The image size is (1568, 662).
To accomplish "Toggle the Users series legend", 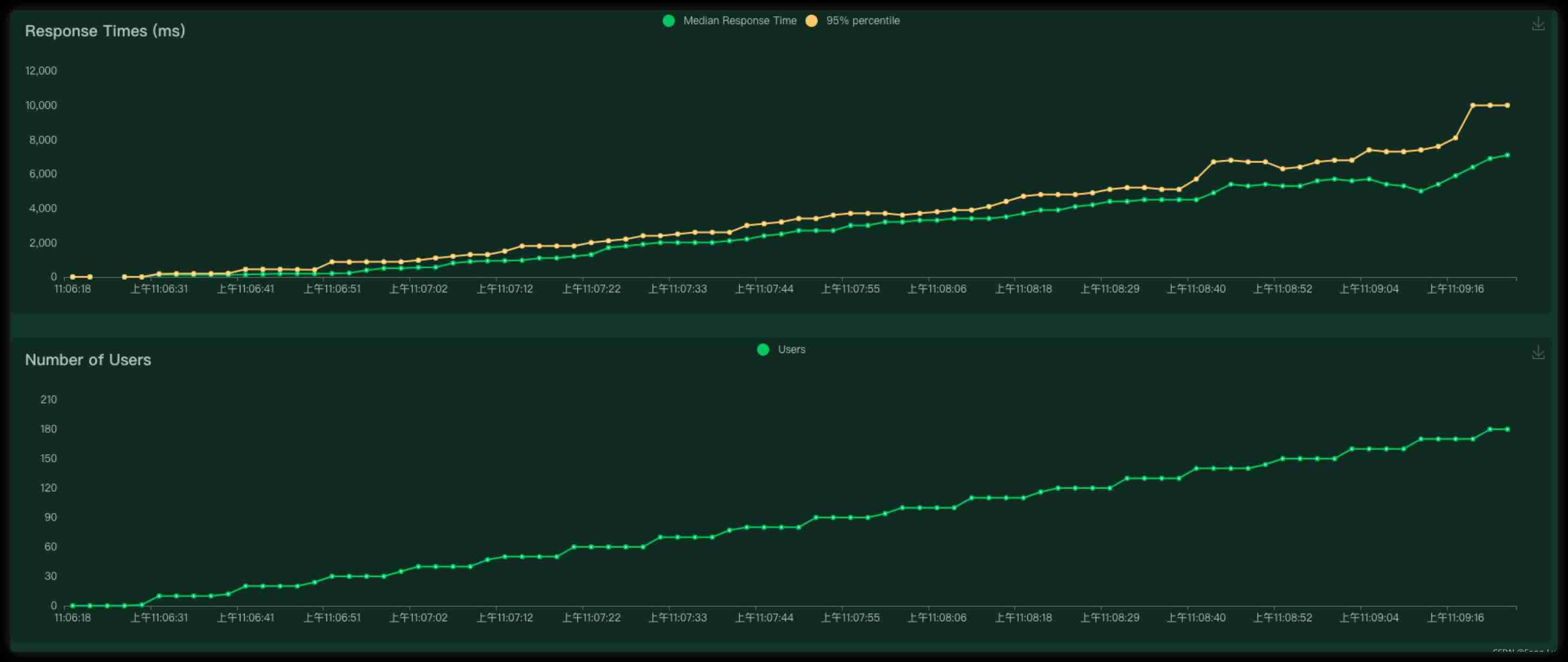I will (781, 349).
